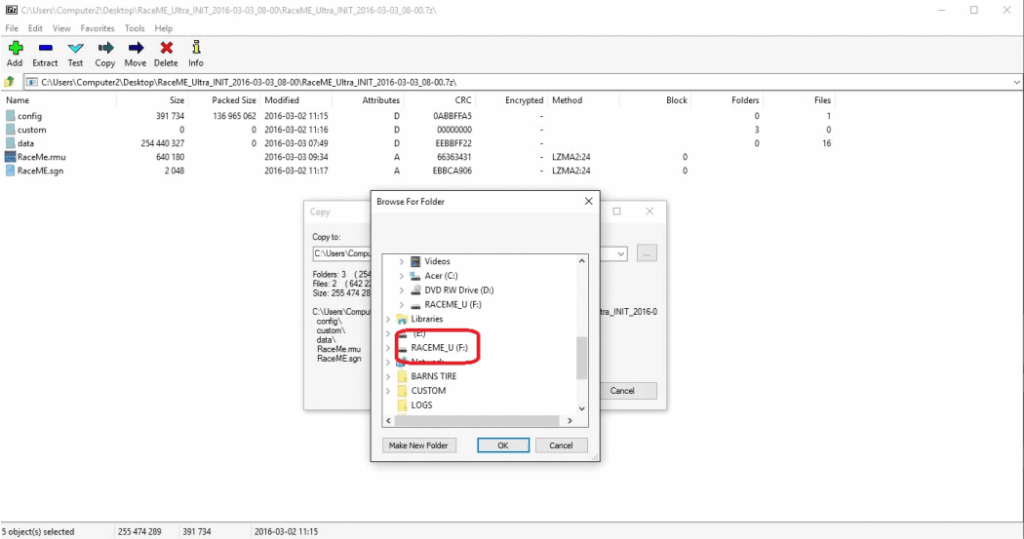Expand the Libraries tree node

pos(389,319)
